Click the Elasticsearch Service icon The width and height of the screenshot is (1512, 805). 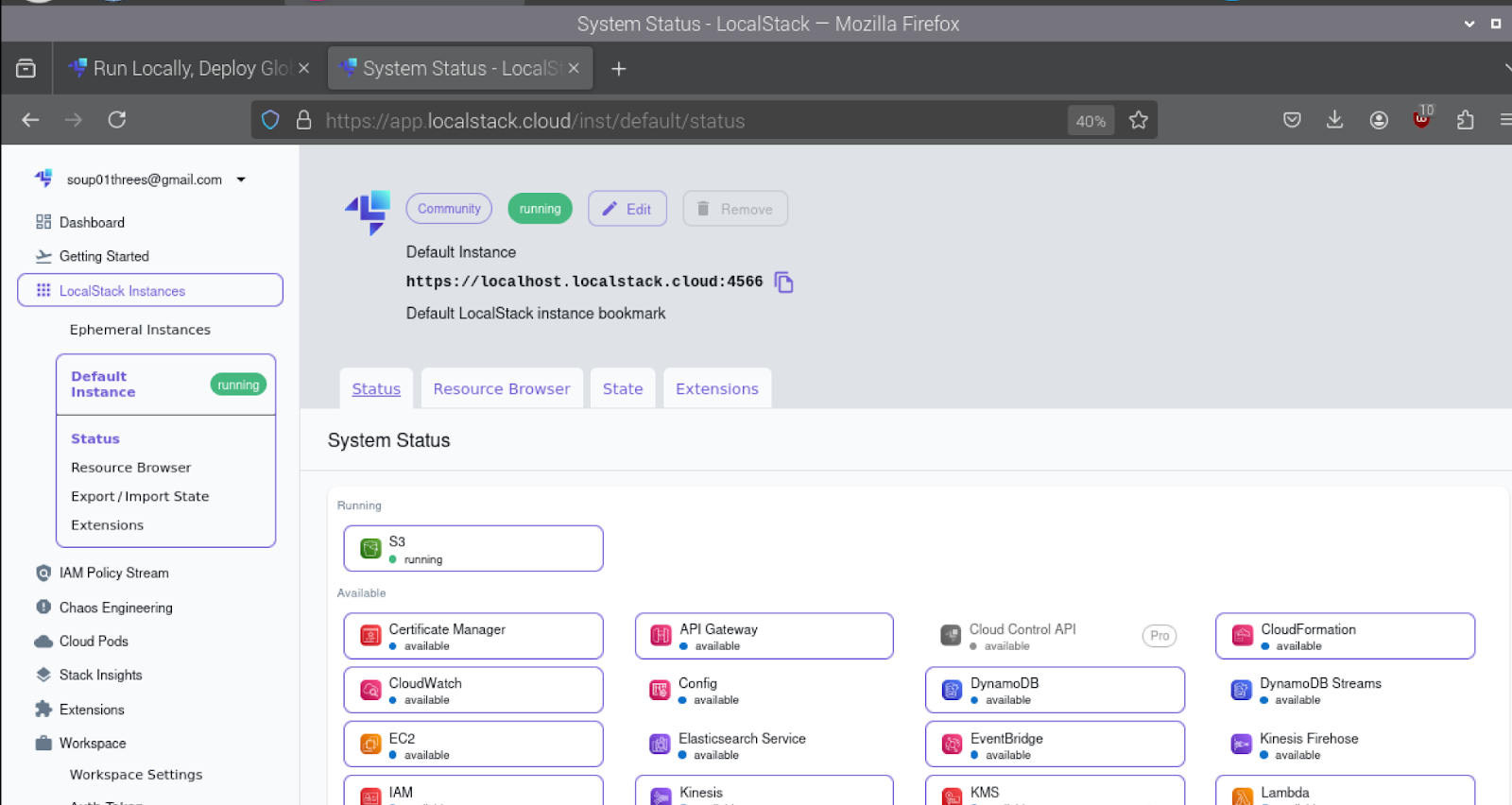660,745
